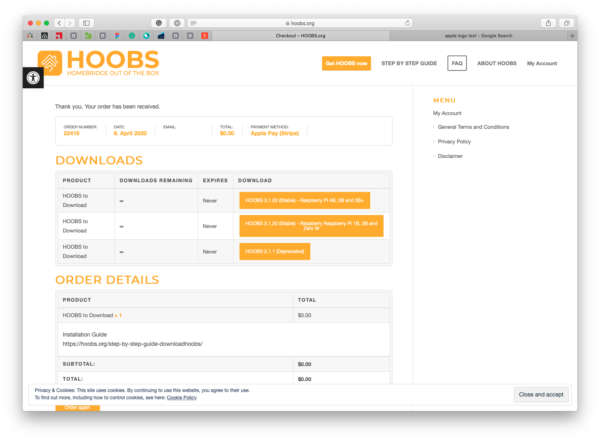Image resolution: width=600 pixels, height=441 pixels.
Task: Click the ORDER DETAILS heading
Action: pyautogui.click(x=107, y=280)
